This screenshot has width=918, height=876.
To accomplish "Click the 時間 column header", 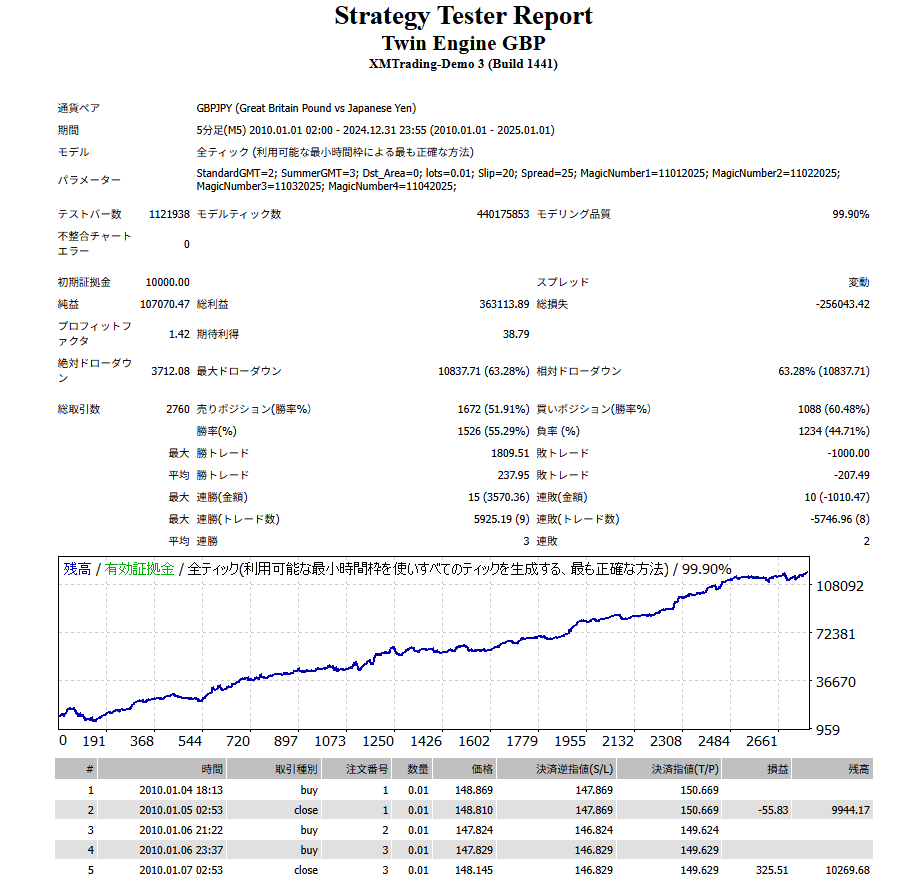I will tap(211, 769).
